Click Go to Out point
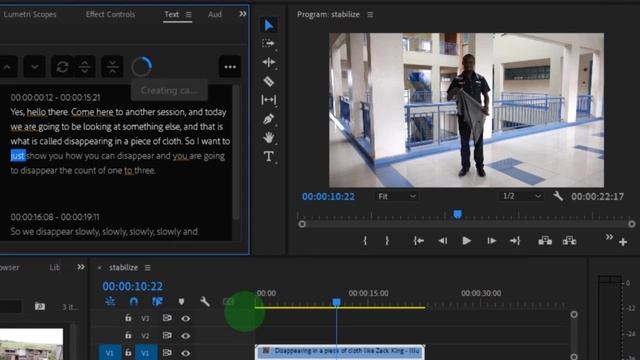This screenshot has width=640, height=360. pyautogui.click(x=515, y=241)
